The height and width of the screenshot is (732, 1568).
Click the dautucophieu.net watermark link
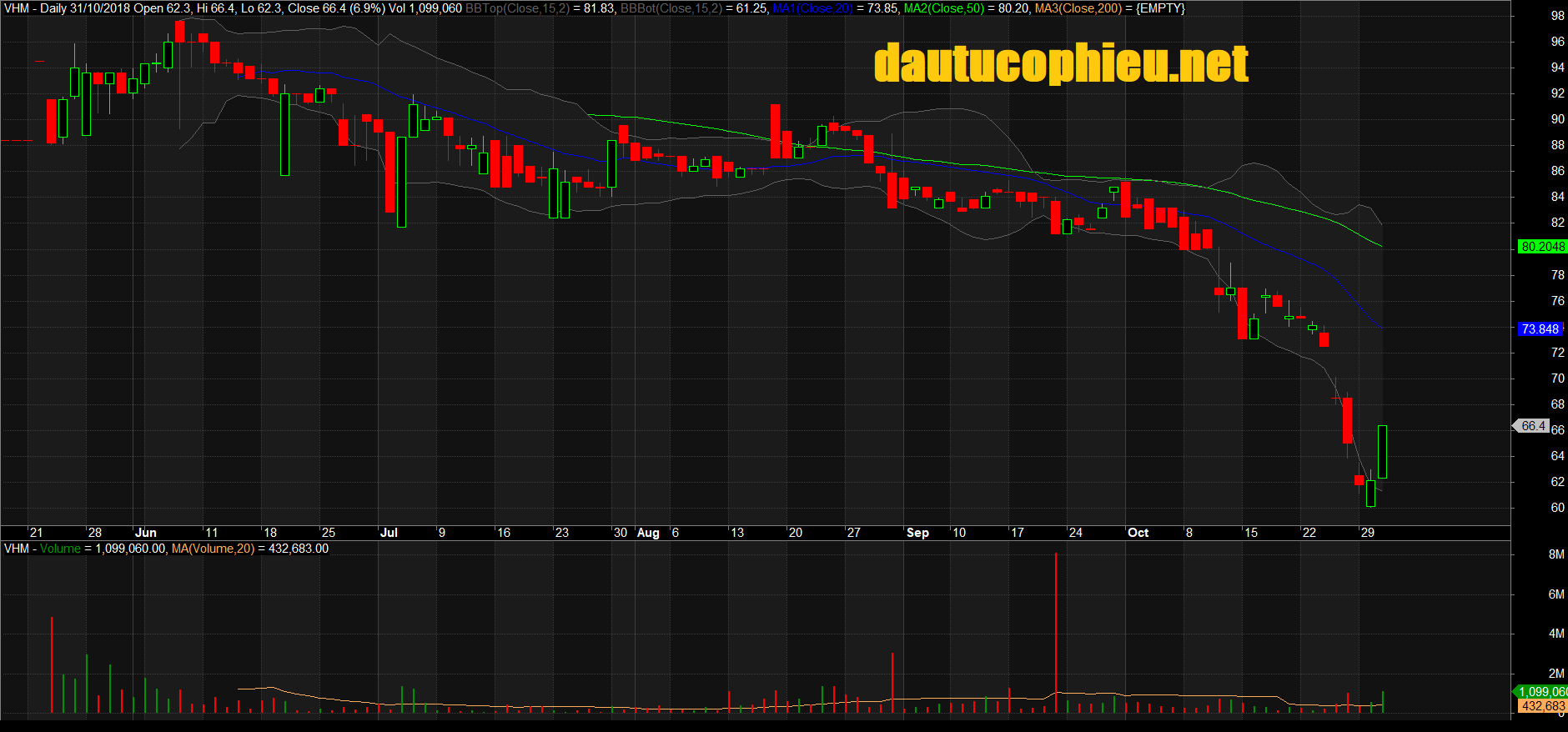pos(1061,63)
